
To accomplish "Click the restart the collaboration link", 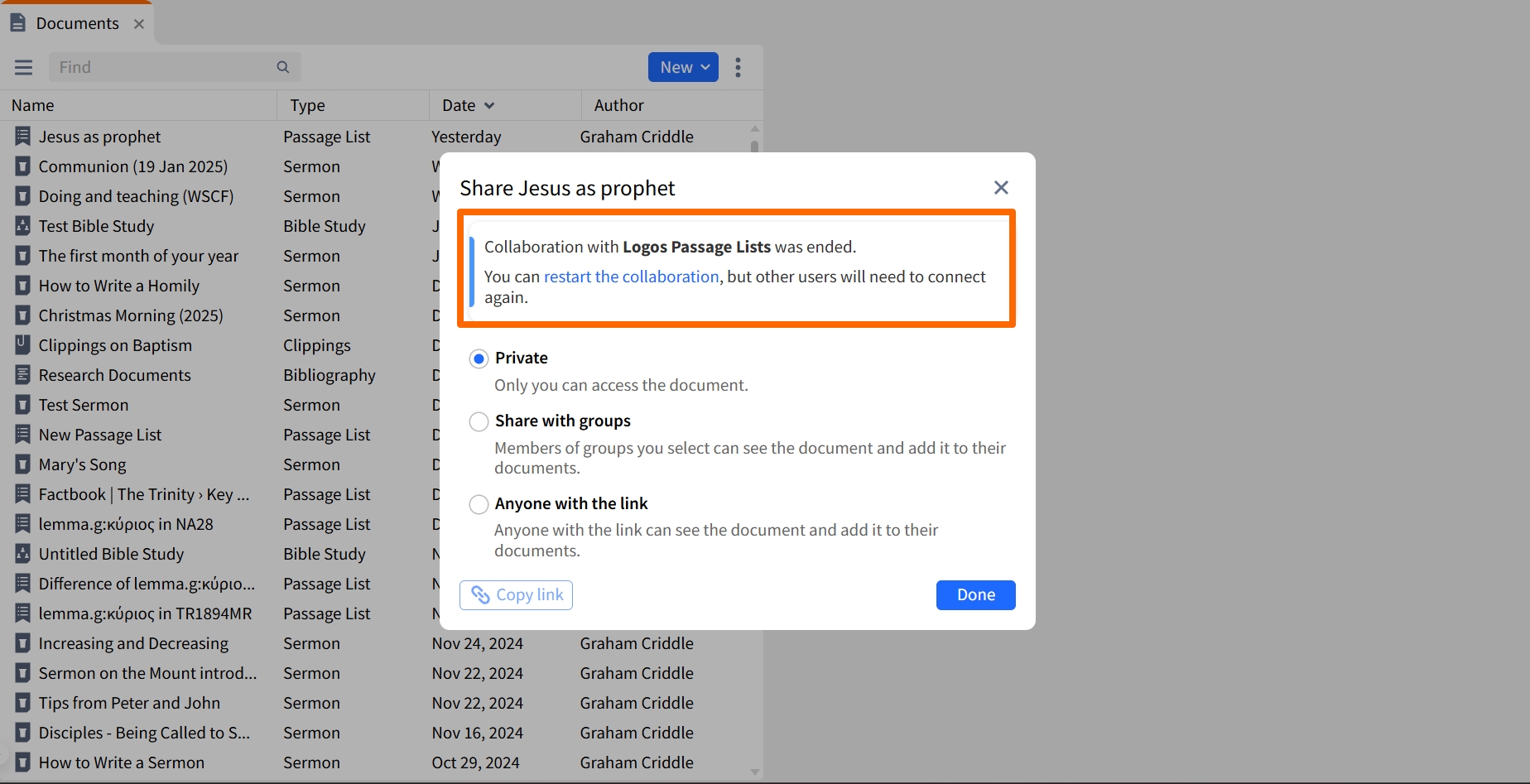I will 631,277.
